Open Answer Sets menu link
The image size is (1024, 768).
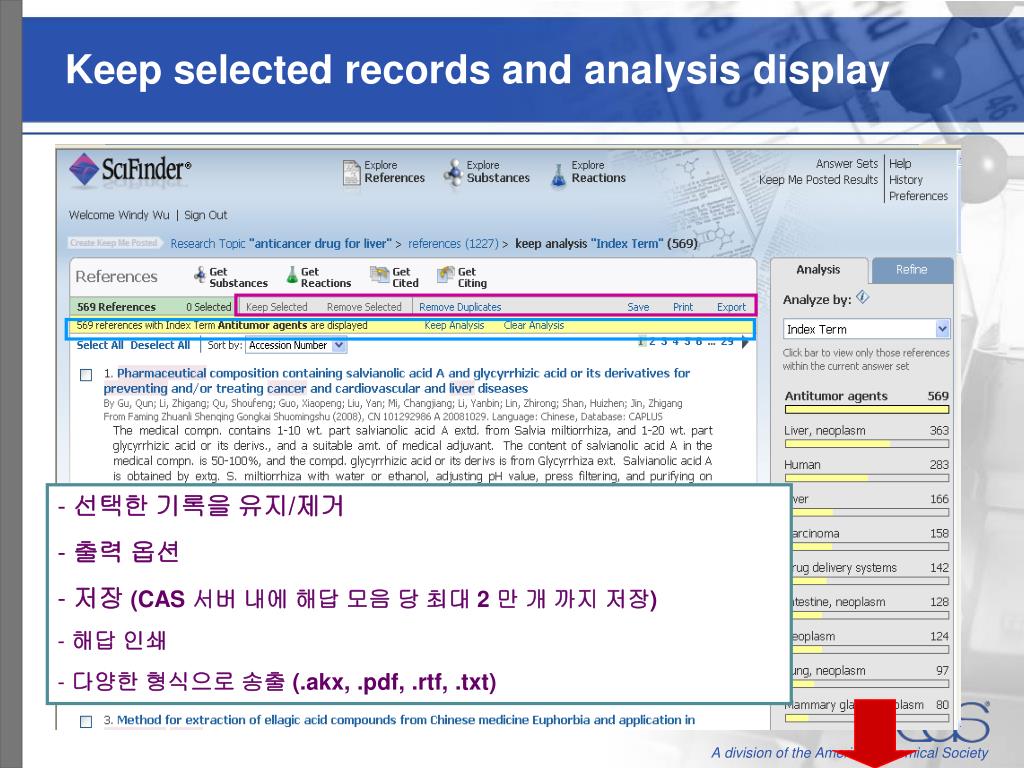tap(846, 163)
